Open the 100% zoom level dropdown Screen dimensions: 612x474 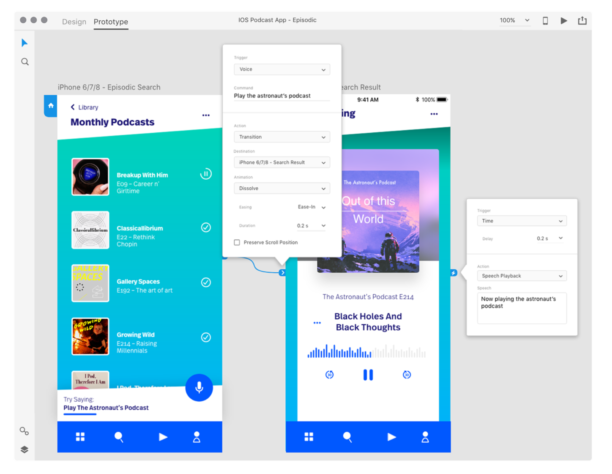tap(515, 20)
